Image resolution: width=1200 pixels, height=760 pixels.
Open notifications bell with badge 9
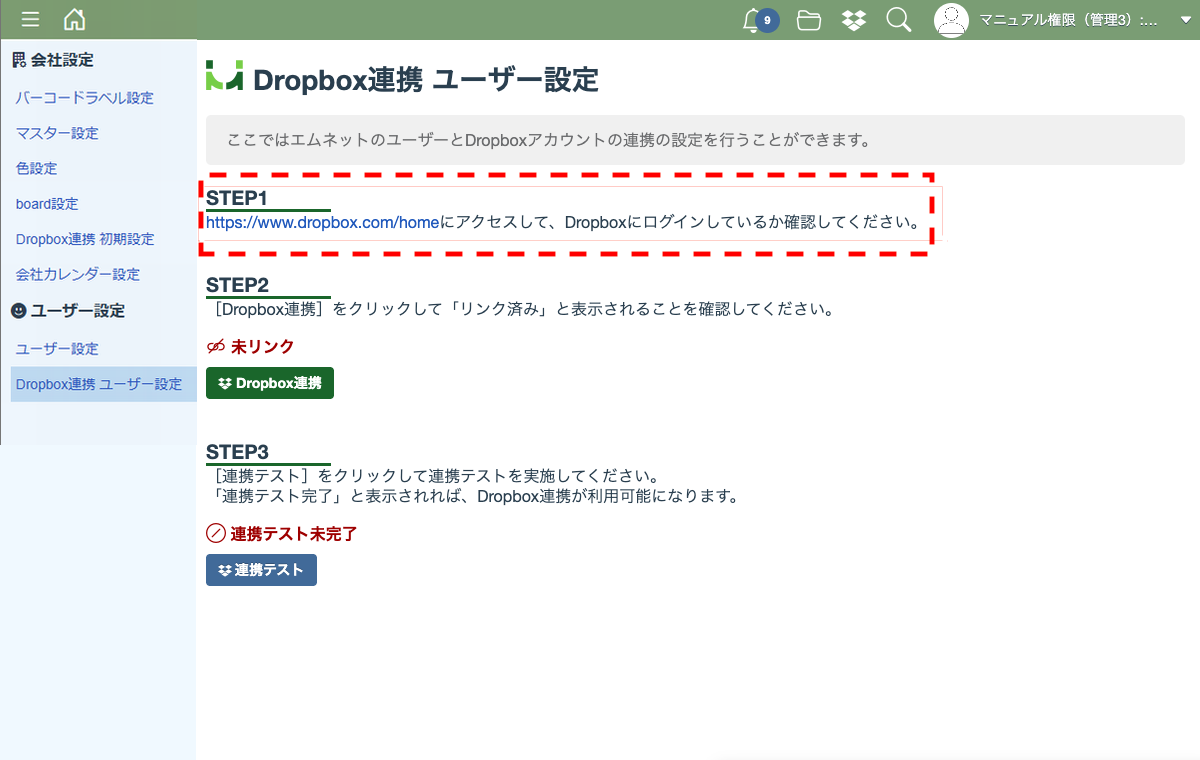(x=760, y=20)
